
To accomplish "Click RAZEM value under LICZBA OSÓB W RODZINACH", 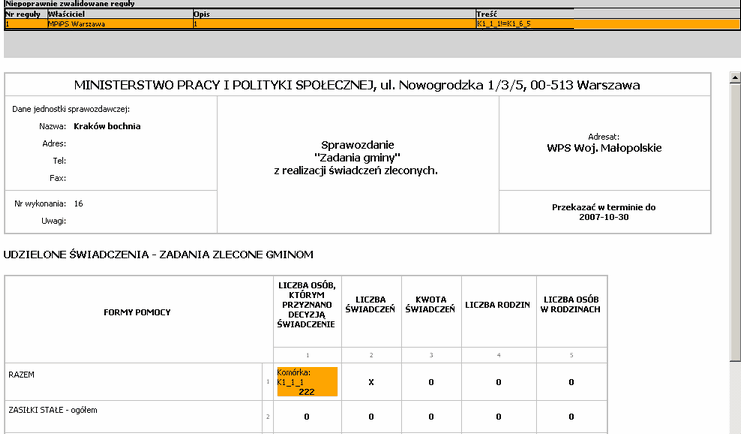I will pos(570,382).
